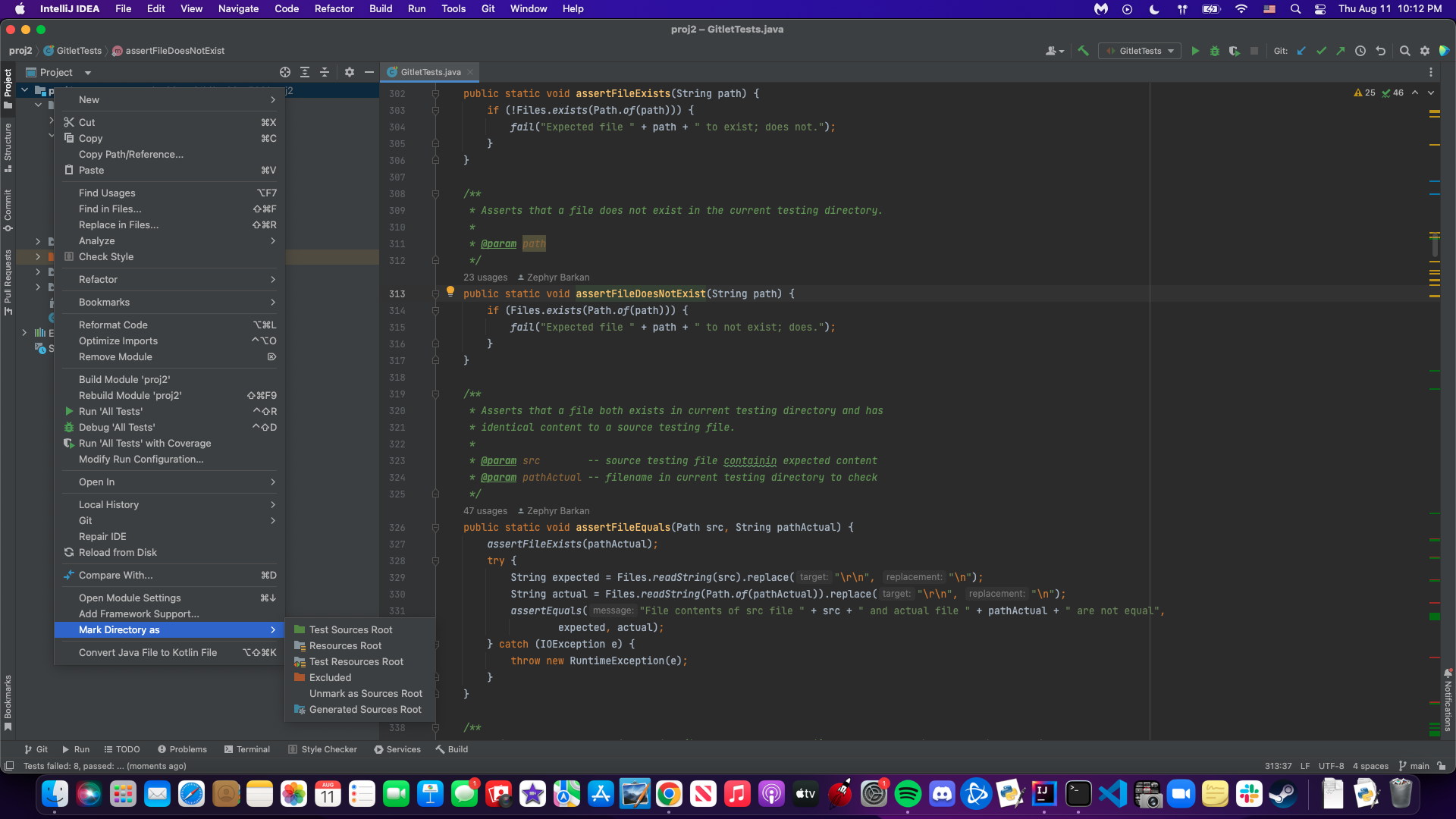Open the Search Everywhere magnifier icon
This screenshot has width=1456, height=819.
coord(1404,51)
